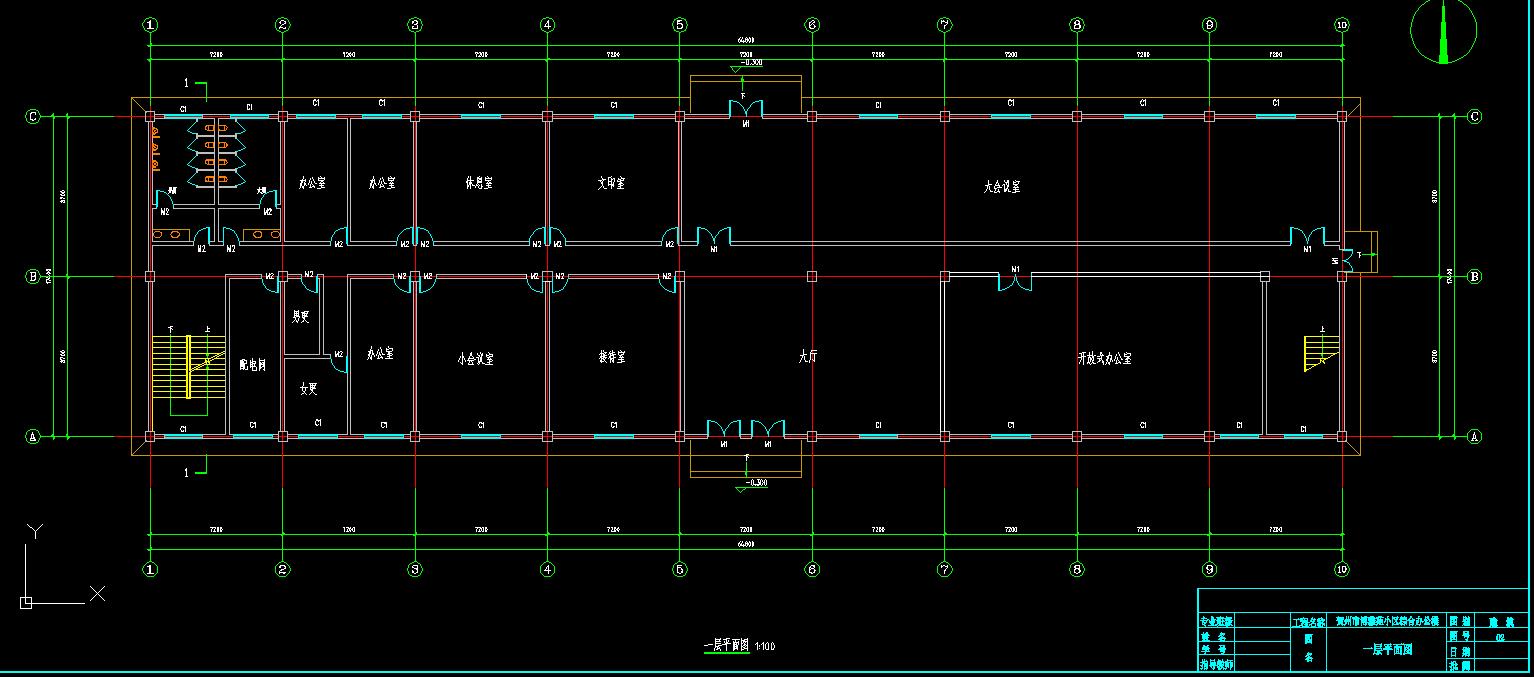This screenshot has height=677, width=1534.
Task: Select axis bubble A on left side
Action: (x=32, y=436)
